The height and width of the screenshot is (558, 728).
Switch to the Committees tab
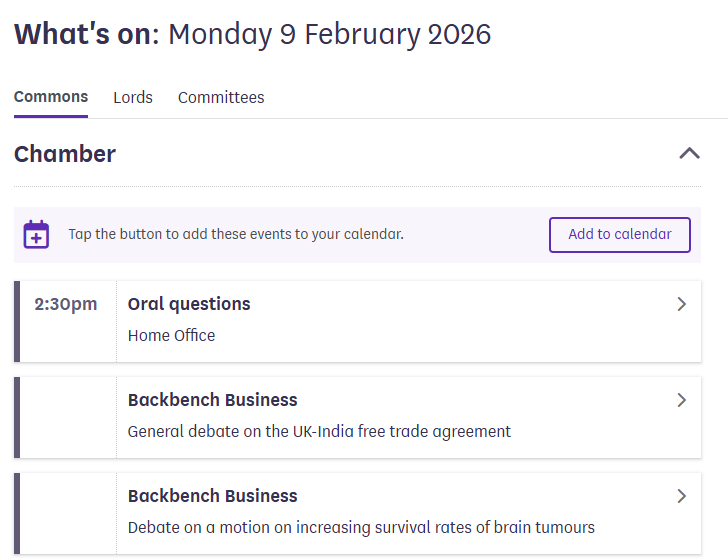coord(221,97)
